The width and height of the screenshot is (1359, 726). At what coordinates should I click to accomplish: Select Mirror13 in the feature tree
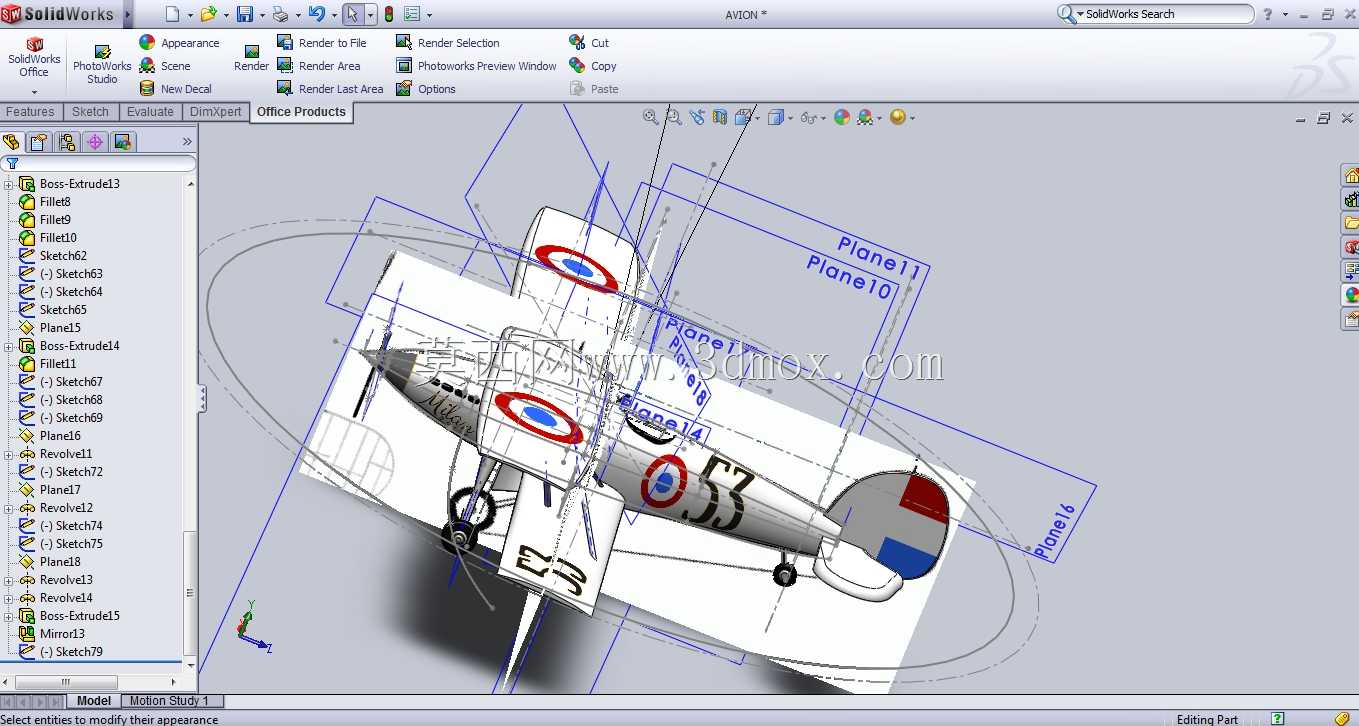pyautogui.click(x=62, y=634)
